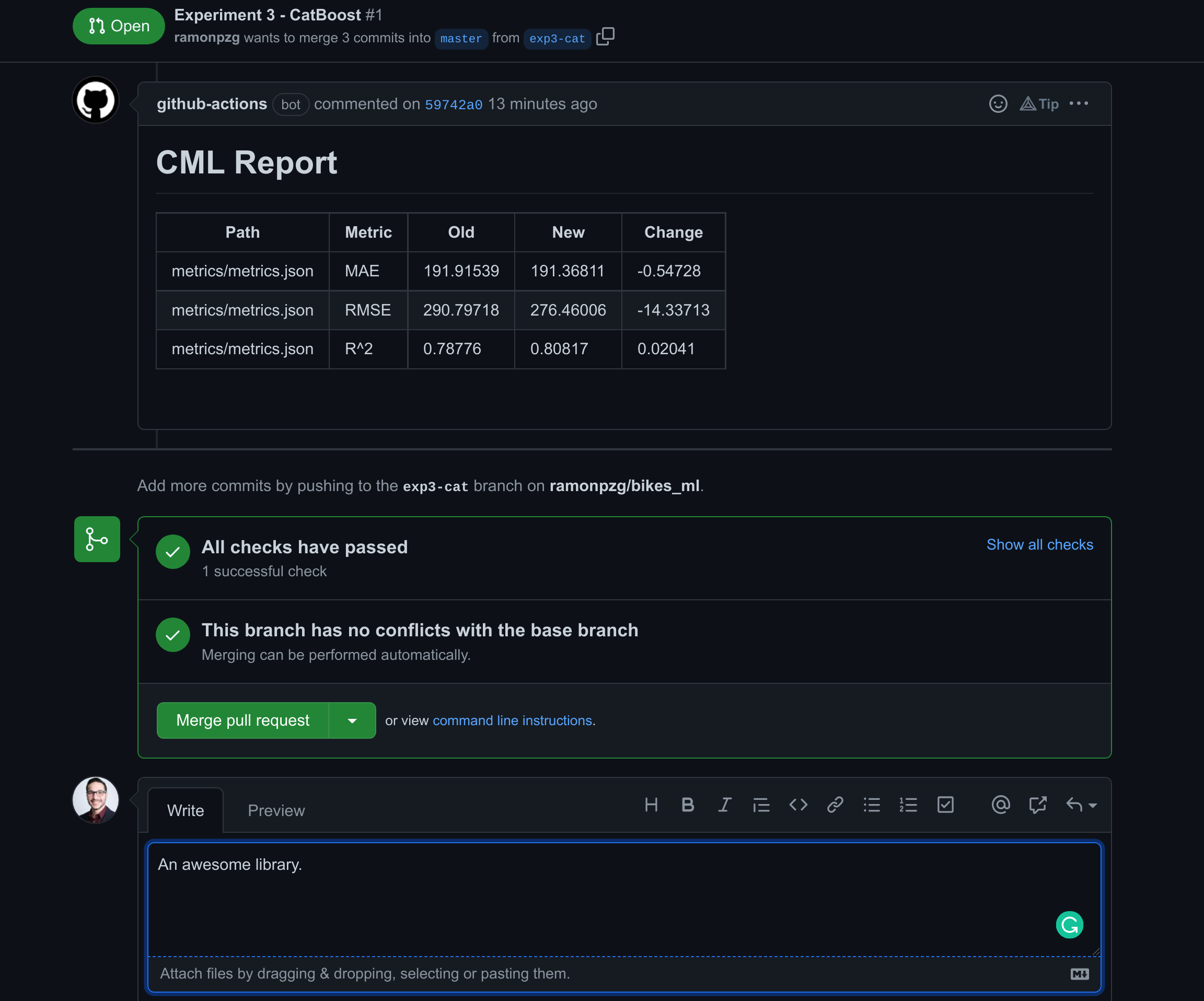Click the CML Report heading
The height and width of the screenshot is (1001, 1204).
point(247,162)
